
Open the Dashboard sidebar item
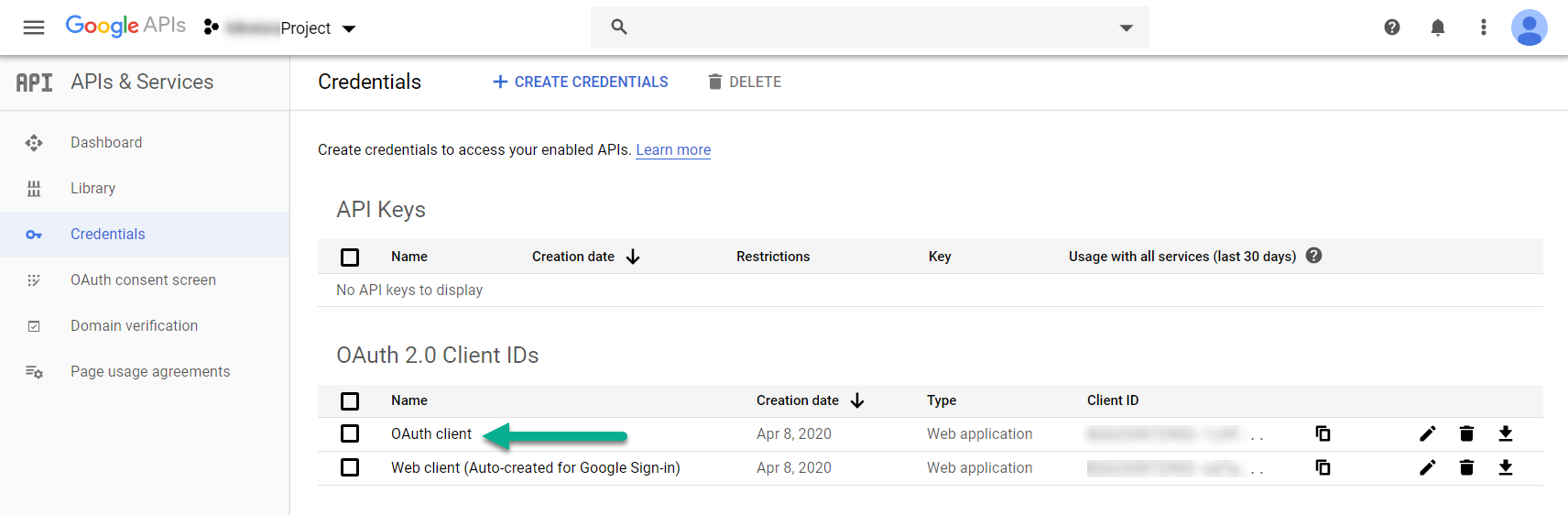(106, 143)
